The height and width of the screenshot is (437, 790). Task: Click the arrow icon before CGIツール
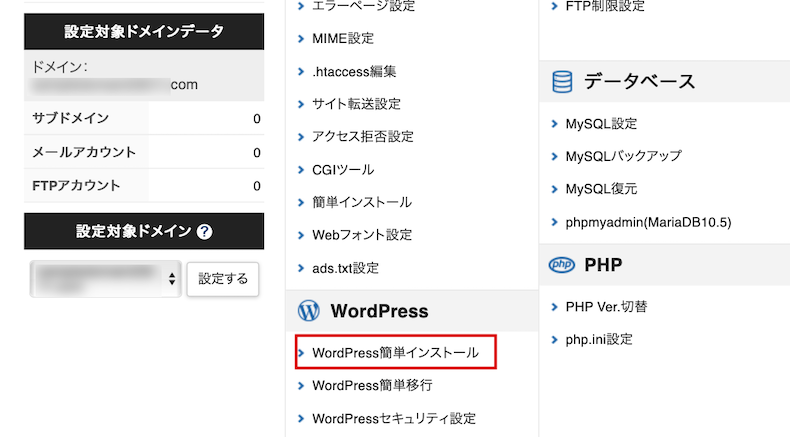pyautogui.click(x=301, y=170)
